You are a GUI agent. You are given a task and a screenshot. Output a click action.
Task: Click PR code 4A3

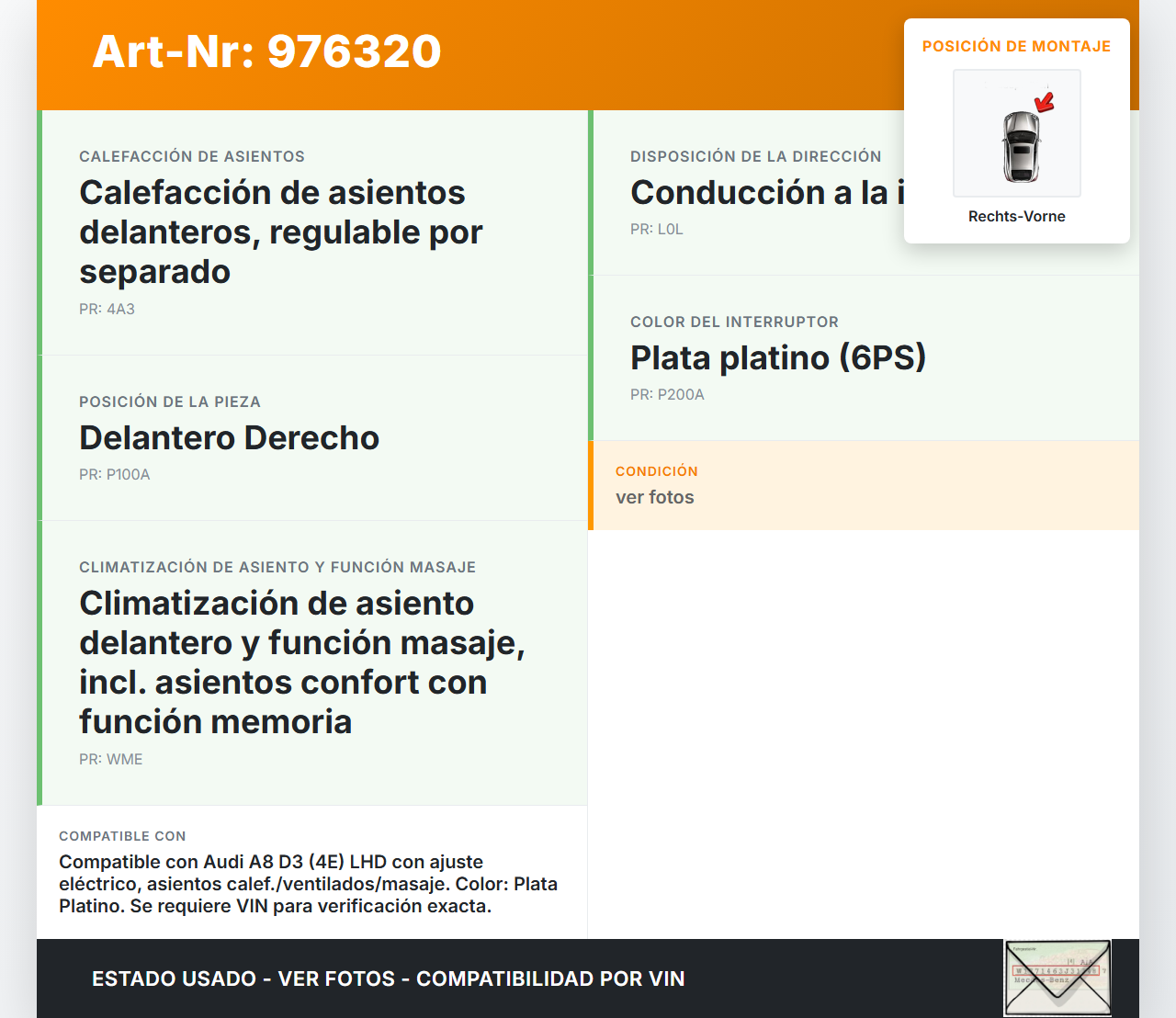[107, 310]
